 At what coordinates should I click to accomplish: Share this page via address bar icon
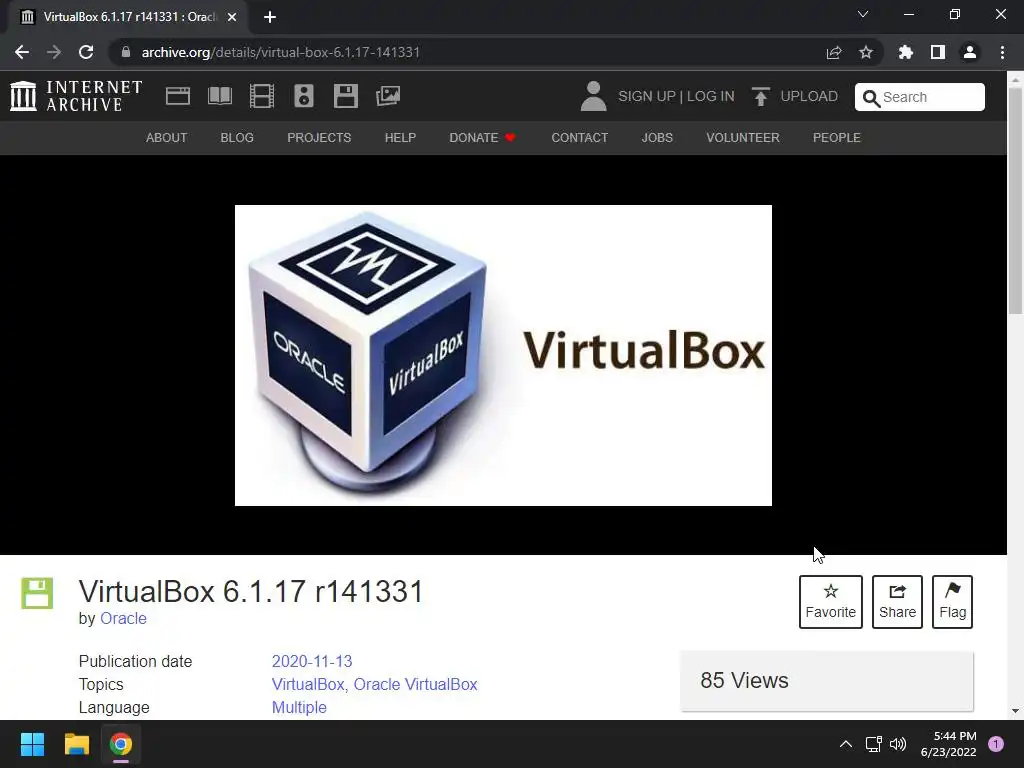(x=834, y=52)
